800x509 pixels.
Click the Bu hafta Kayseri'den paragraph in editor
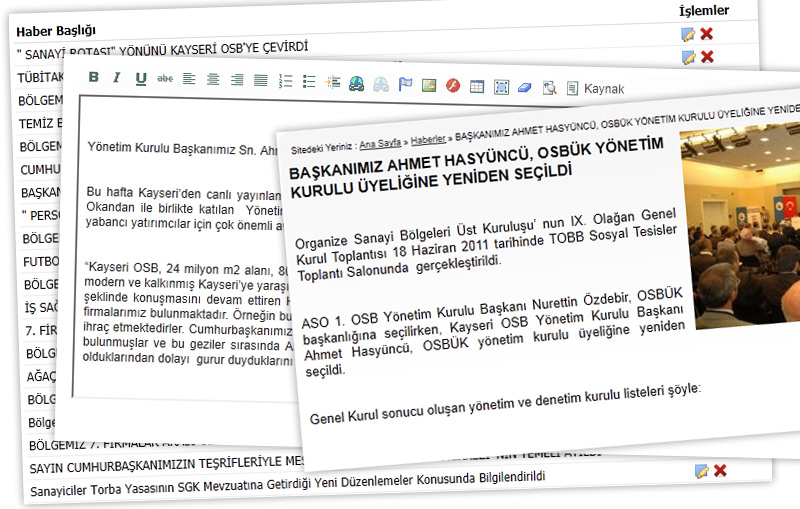[x=184, y=209]
